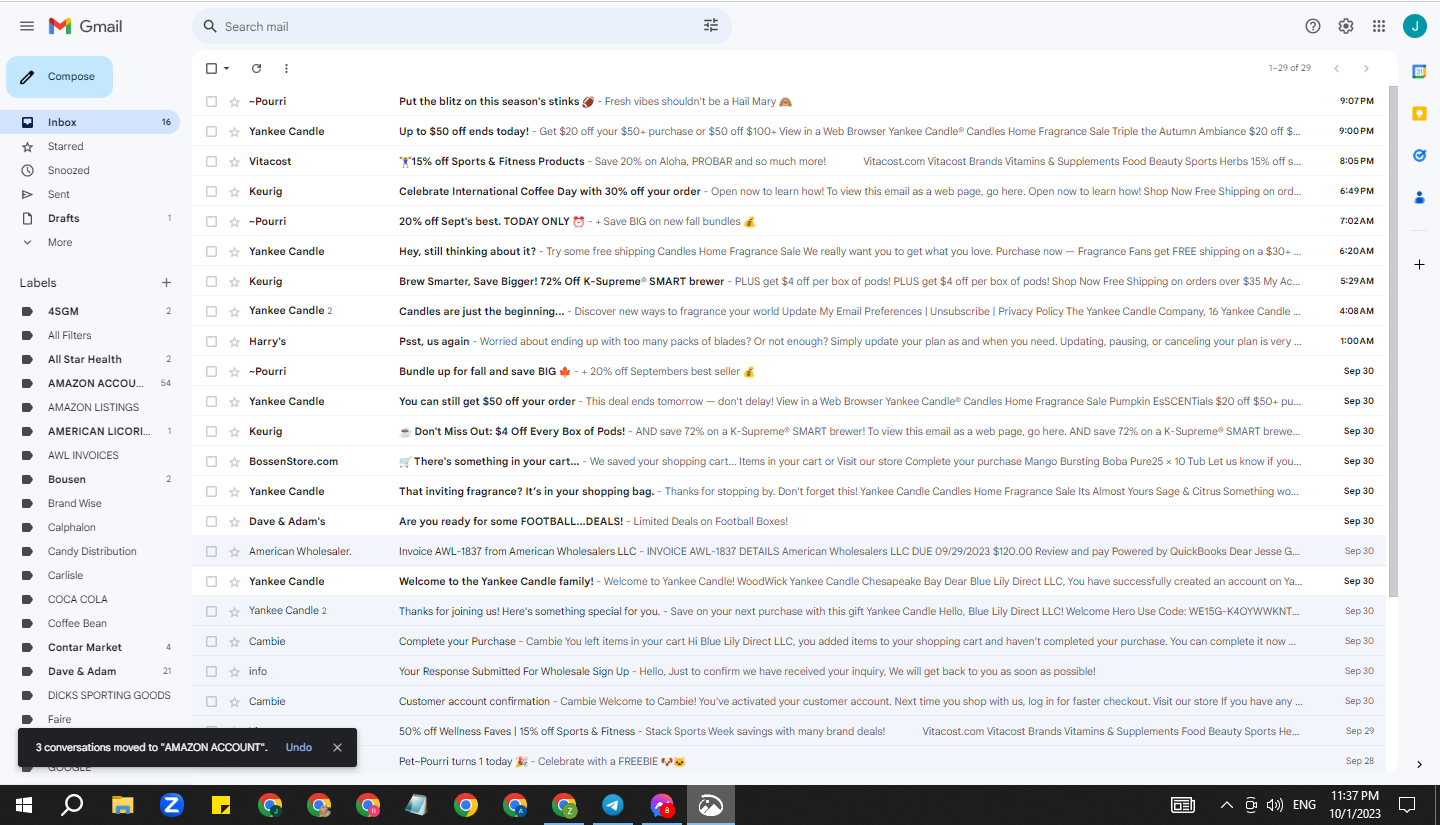Click the Get add-ons plus icon
This screenshot has height=825, width=1440.
pos(1419,264)
